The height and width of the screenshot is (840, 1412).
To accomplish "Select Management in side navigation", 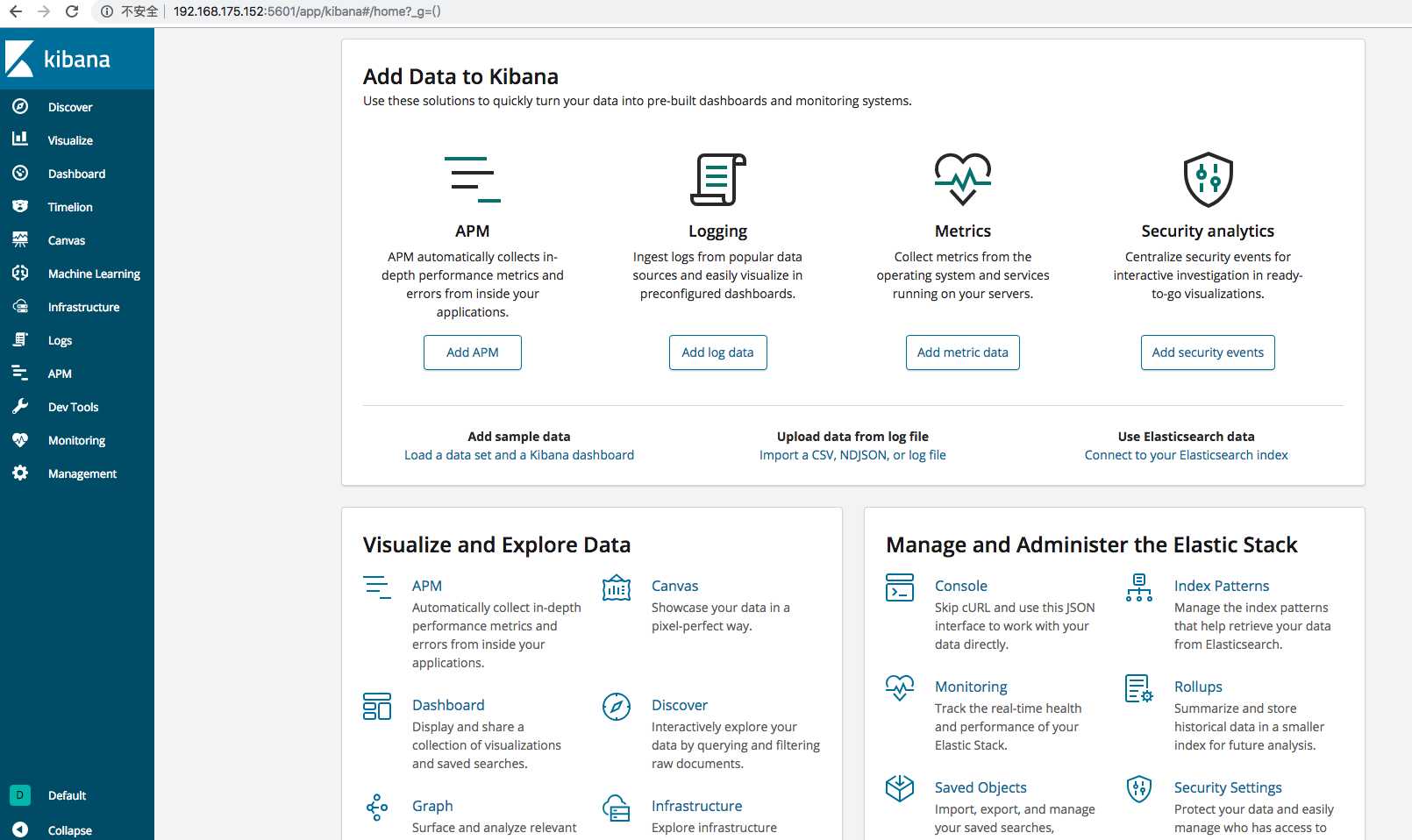I will (x=82, y=473).
